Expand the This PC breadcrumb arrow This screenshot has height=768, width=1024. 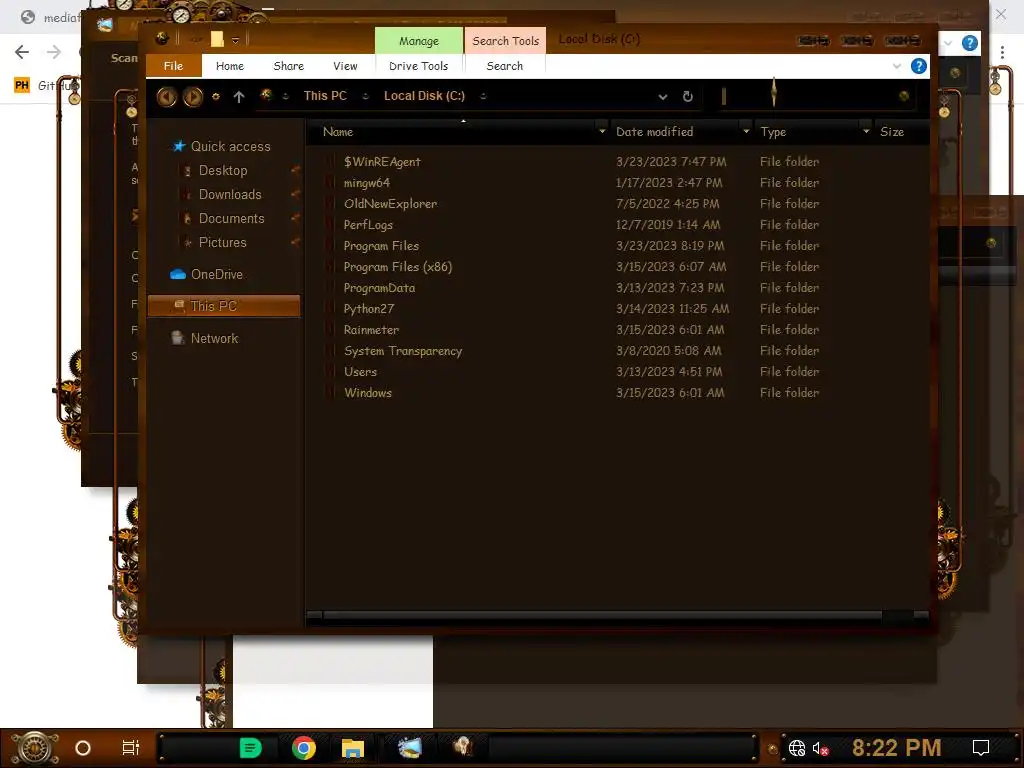tap(365, 96)
